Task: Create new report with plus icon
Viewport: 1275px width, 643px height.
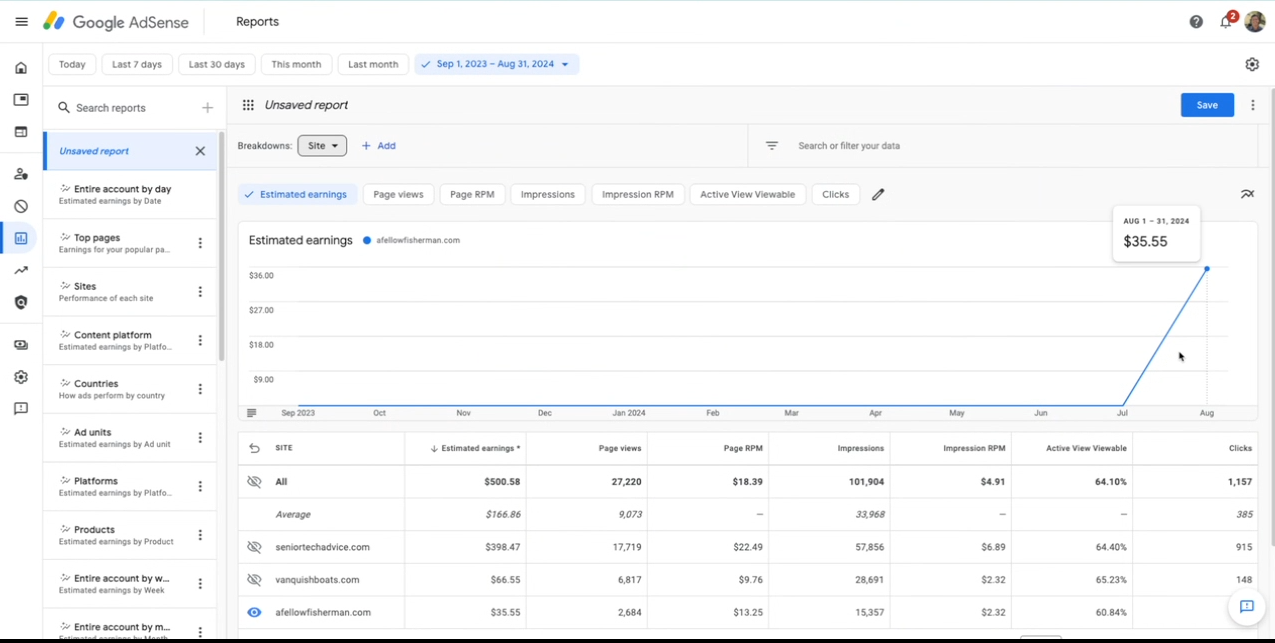Action: [x=207, y=108]
